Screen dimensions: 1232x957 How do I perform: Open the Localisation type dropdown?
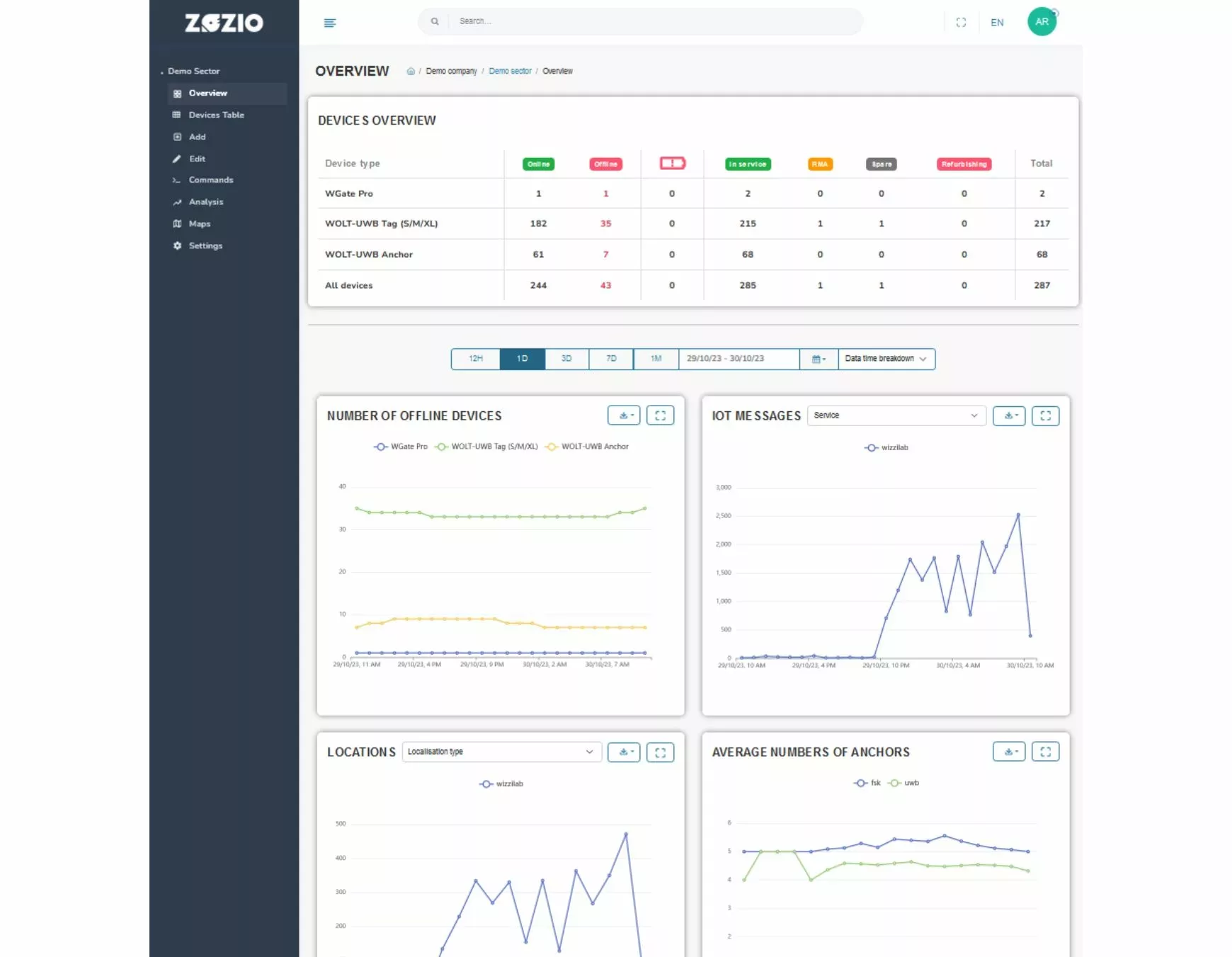click(x=501, y=752)
